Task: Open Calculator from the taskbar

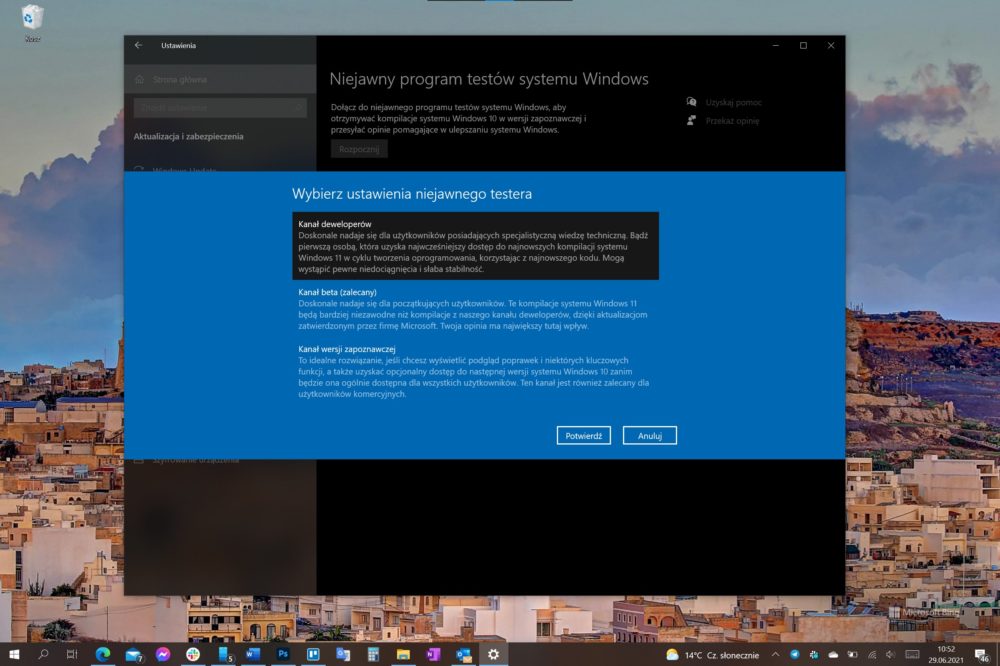Action: pyautogui.click(x=373, y=654)
